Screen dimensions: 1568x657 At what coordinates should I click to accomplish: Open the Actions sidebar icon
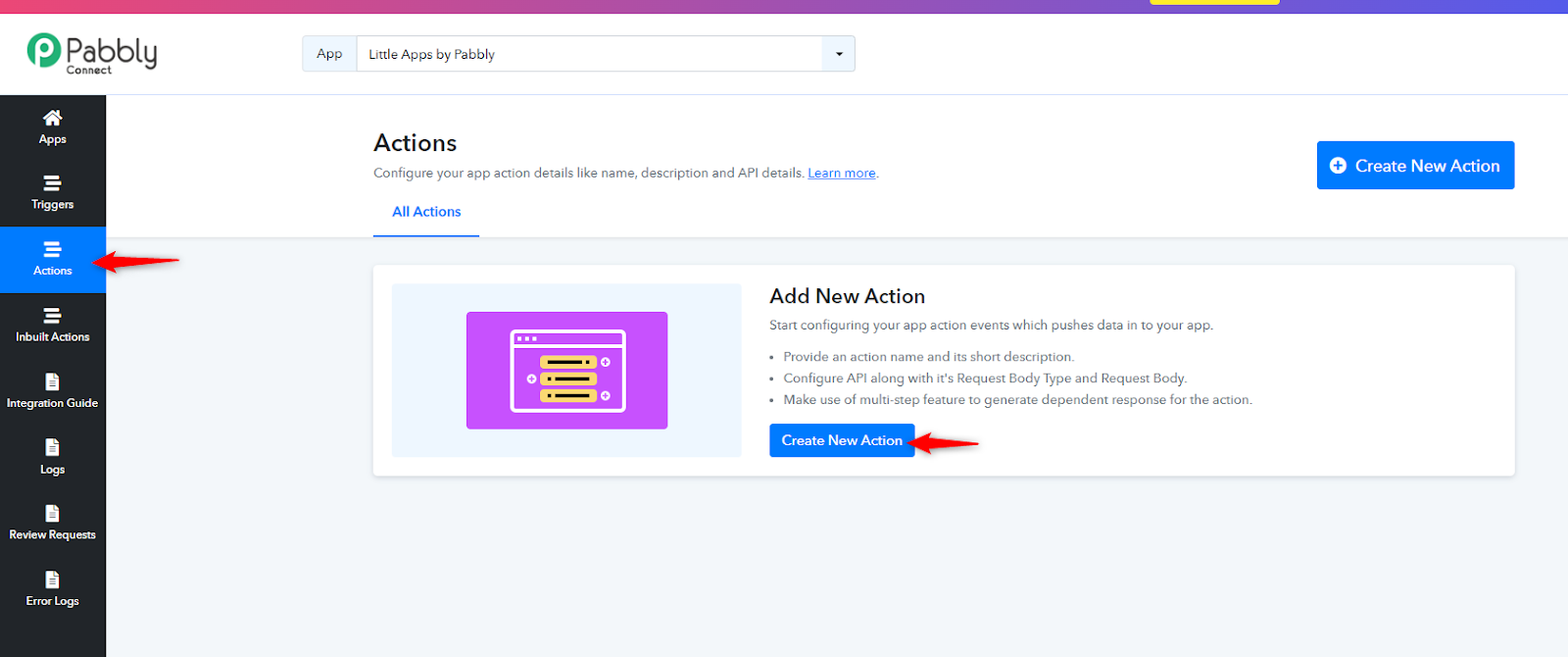tap(52, 249)
